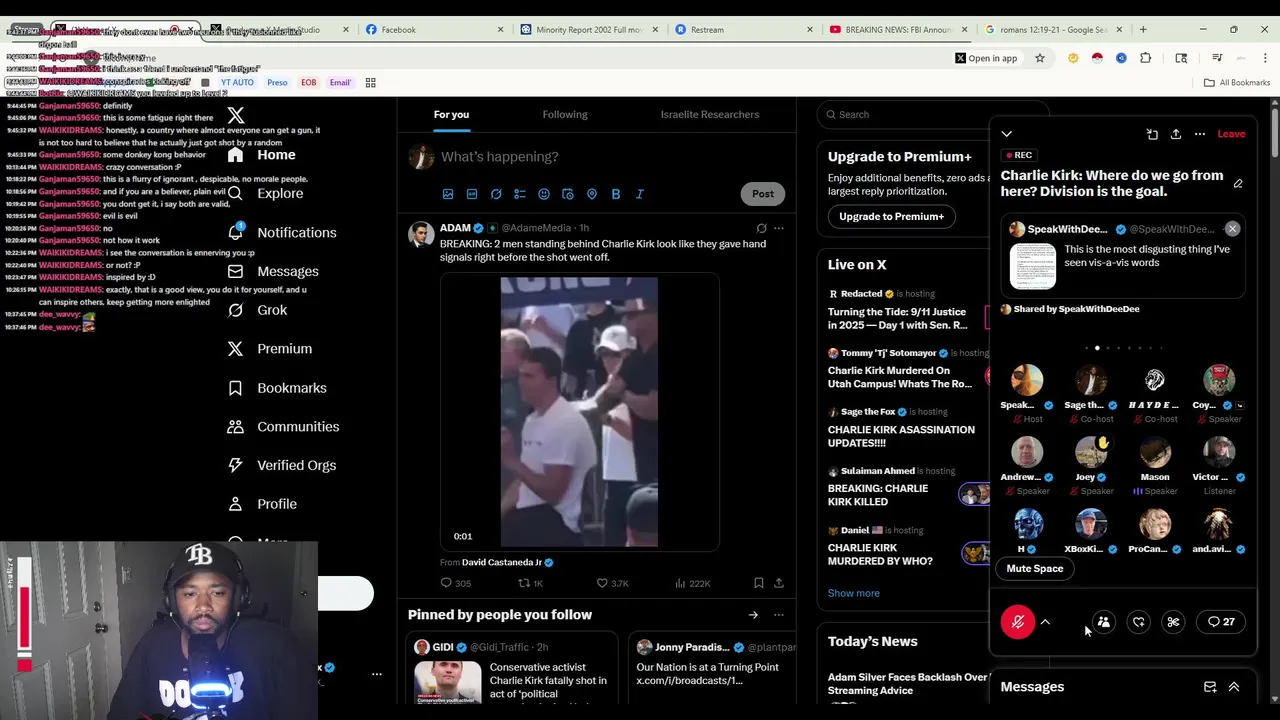Toggle italic formatting in composer
Image resolution: width=1280 pixels, height=720 pixels.
pos(640,194)
